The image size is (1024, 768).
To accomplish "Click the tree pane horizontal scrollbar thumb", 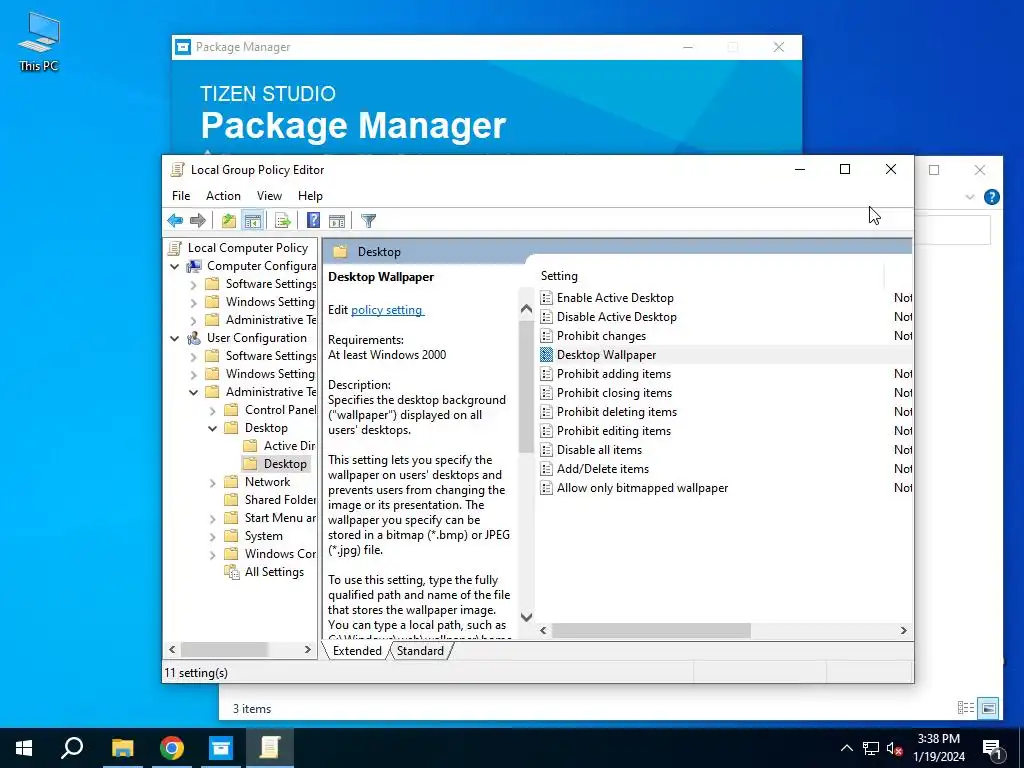I will [225, 650].
